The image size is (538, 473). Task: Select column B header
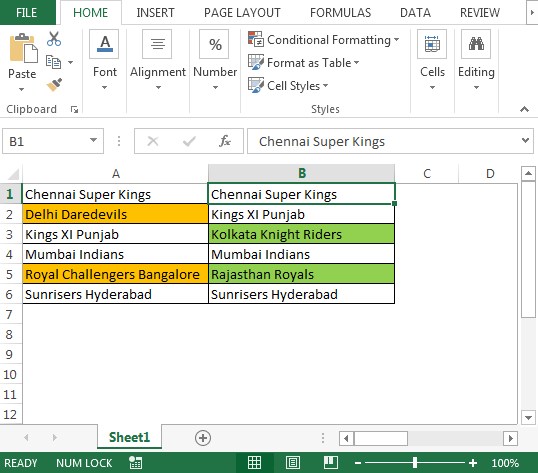point(301,174)
